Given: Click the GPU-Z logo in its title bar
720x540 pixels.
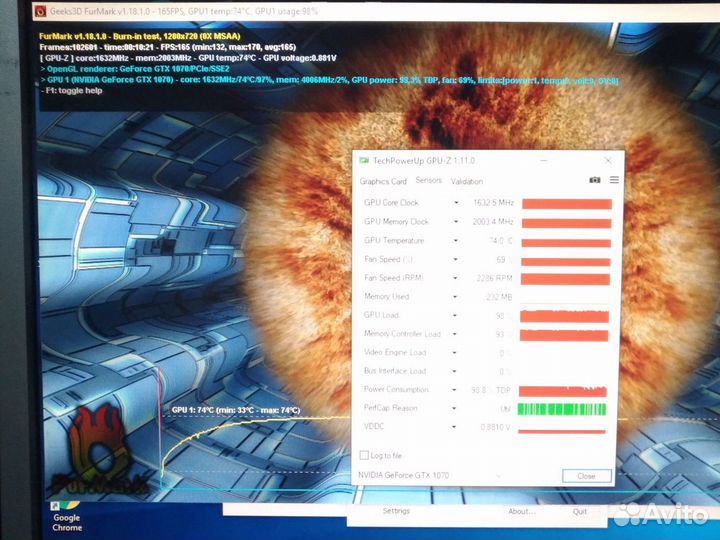Looking at the screenshot, I should tap(364, 160).
